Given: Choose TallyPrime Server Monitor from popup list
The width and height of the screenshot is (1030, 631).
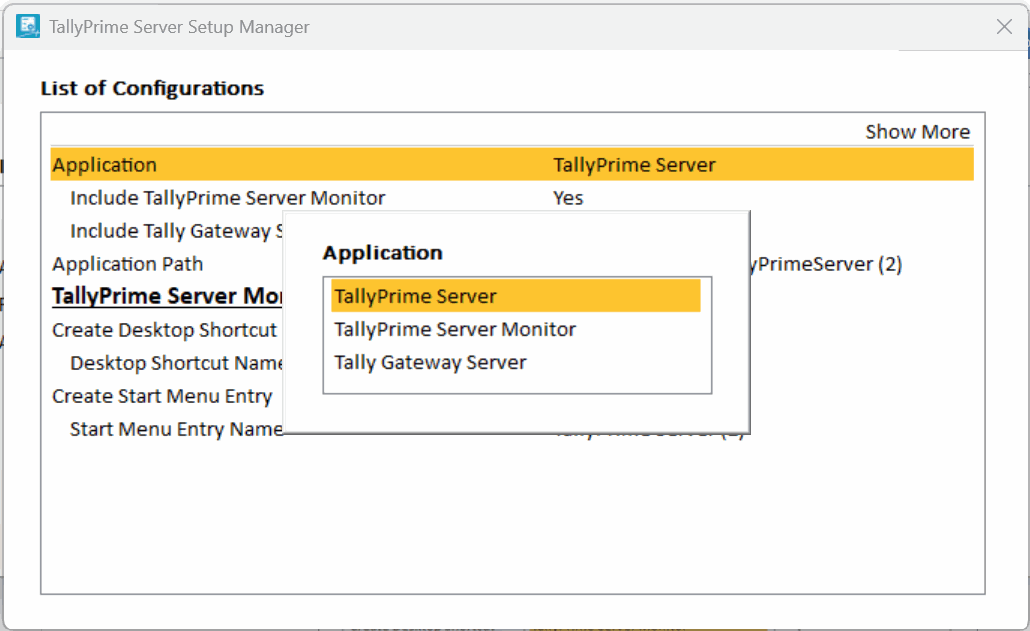Looking at the screenshot, I should click(455, 329).
